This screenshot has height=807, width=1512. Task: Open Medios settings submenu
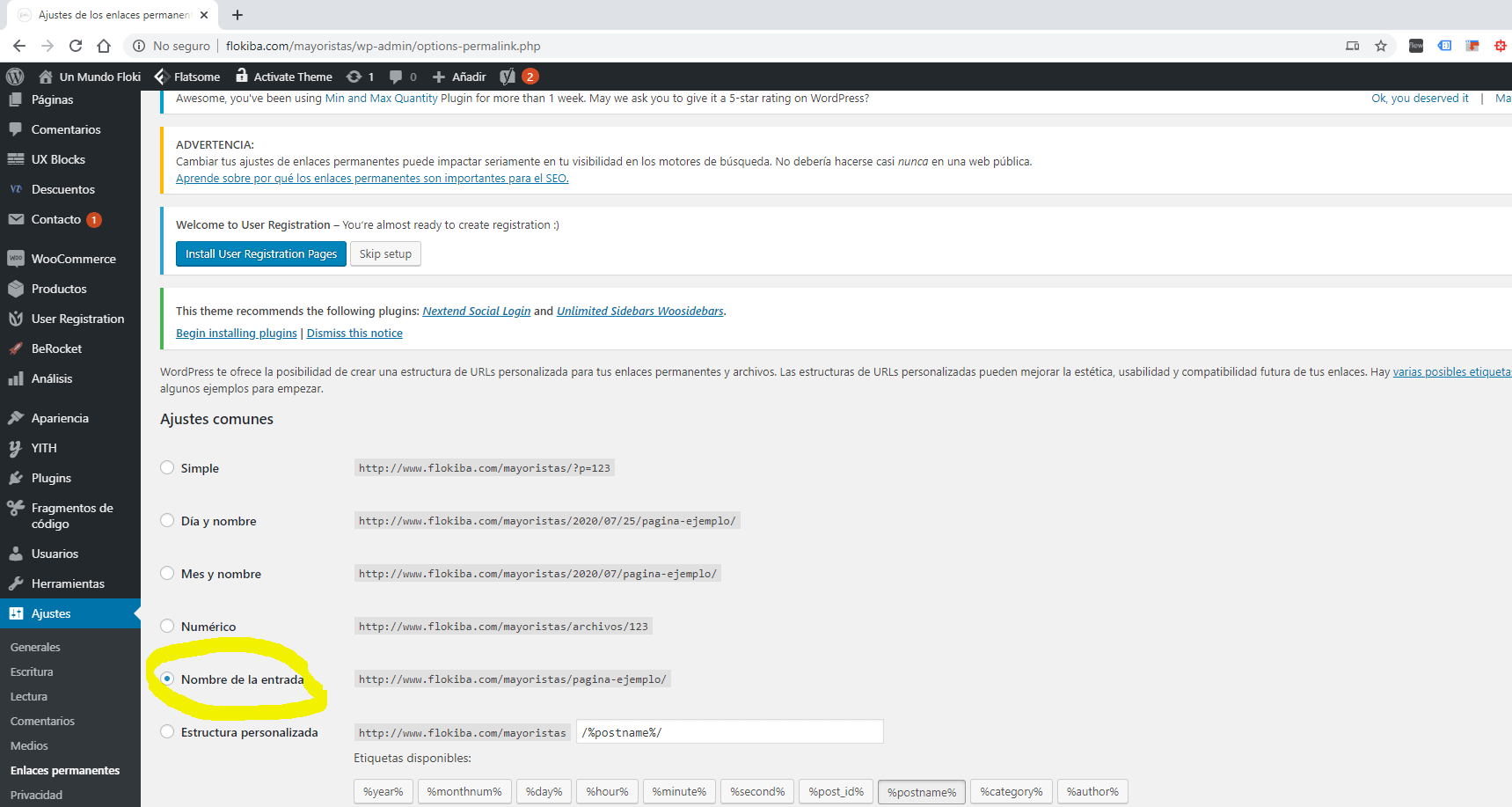pos(29,745)
